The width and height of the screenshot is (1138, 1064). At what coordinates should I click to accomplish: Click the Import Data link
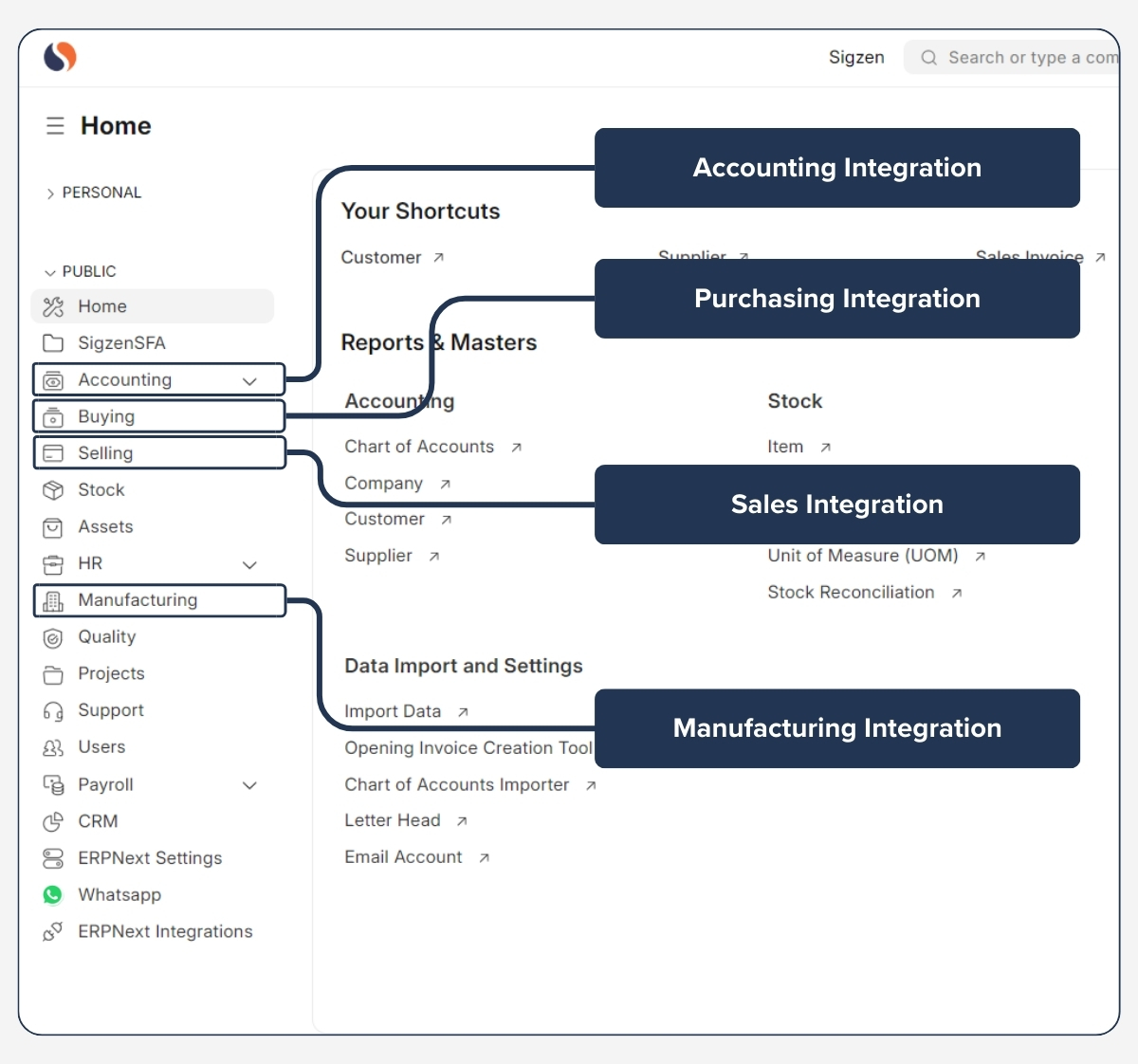[x=393, y=710]
